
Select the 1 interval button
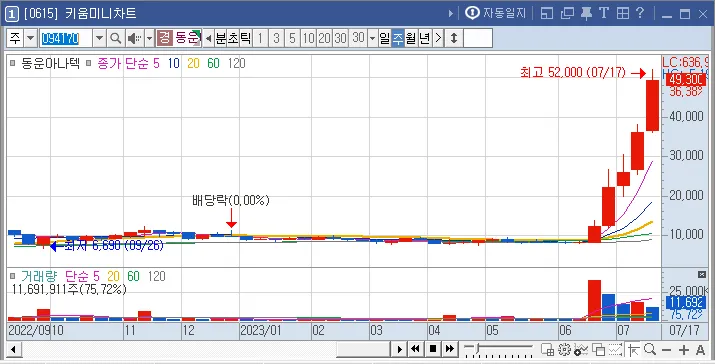pyautogui.click(x=260, y=38)
